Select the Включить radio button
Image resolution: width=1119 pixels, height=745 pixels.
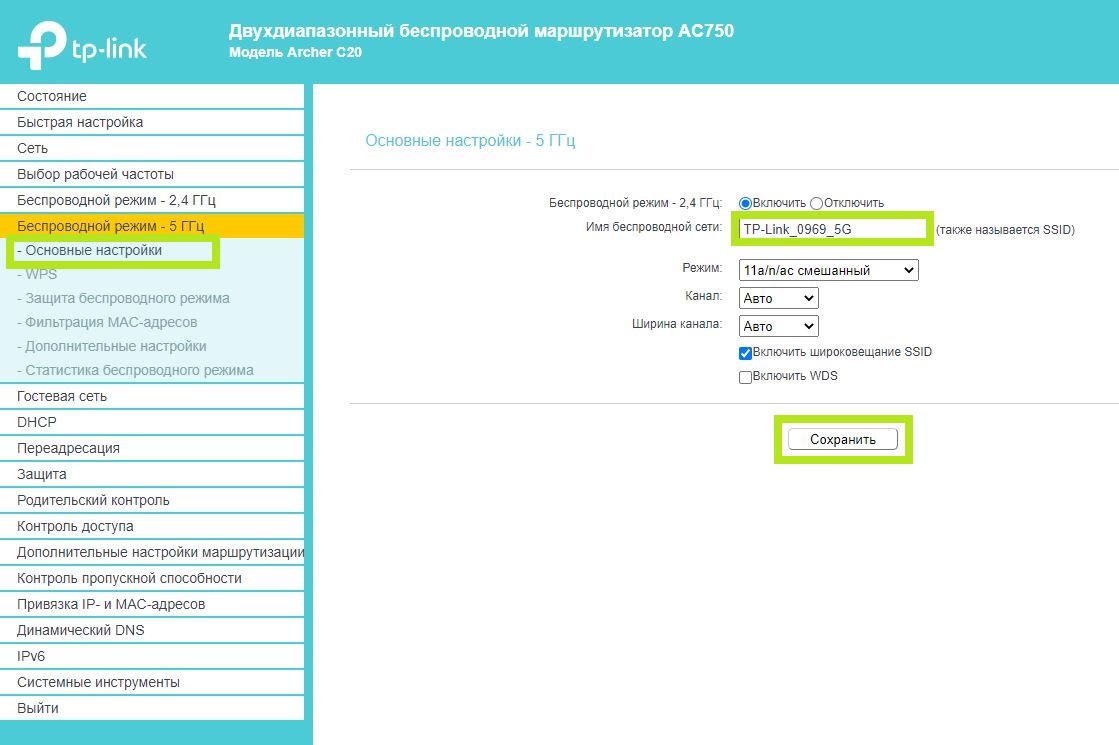[745, 203]
